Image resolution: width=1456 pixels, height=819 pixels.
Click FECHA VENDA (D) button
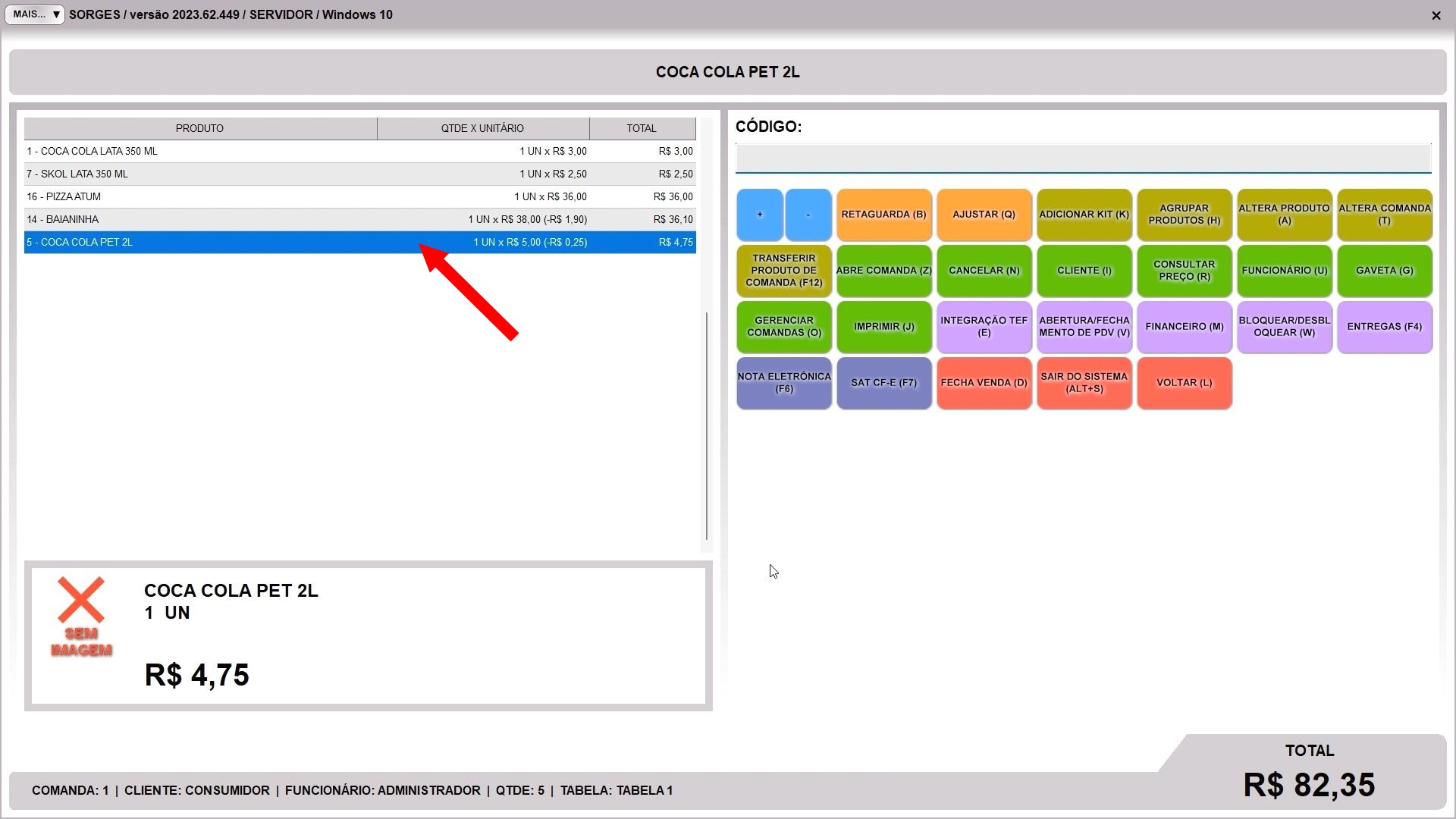click(x=984, y=383)
